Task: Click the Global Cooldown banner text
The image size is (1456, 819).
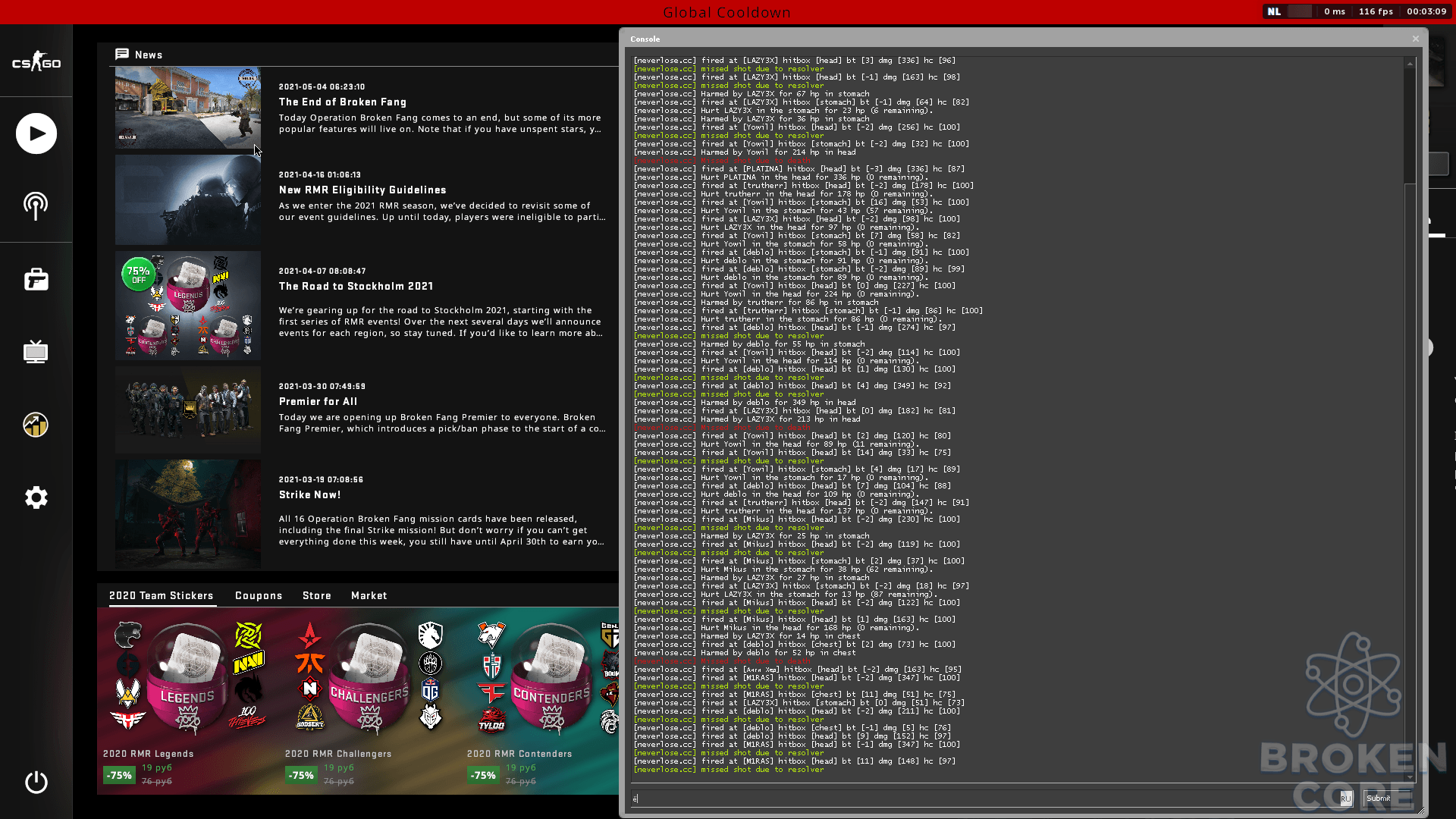Action: coord(726,12)
